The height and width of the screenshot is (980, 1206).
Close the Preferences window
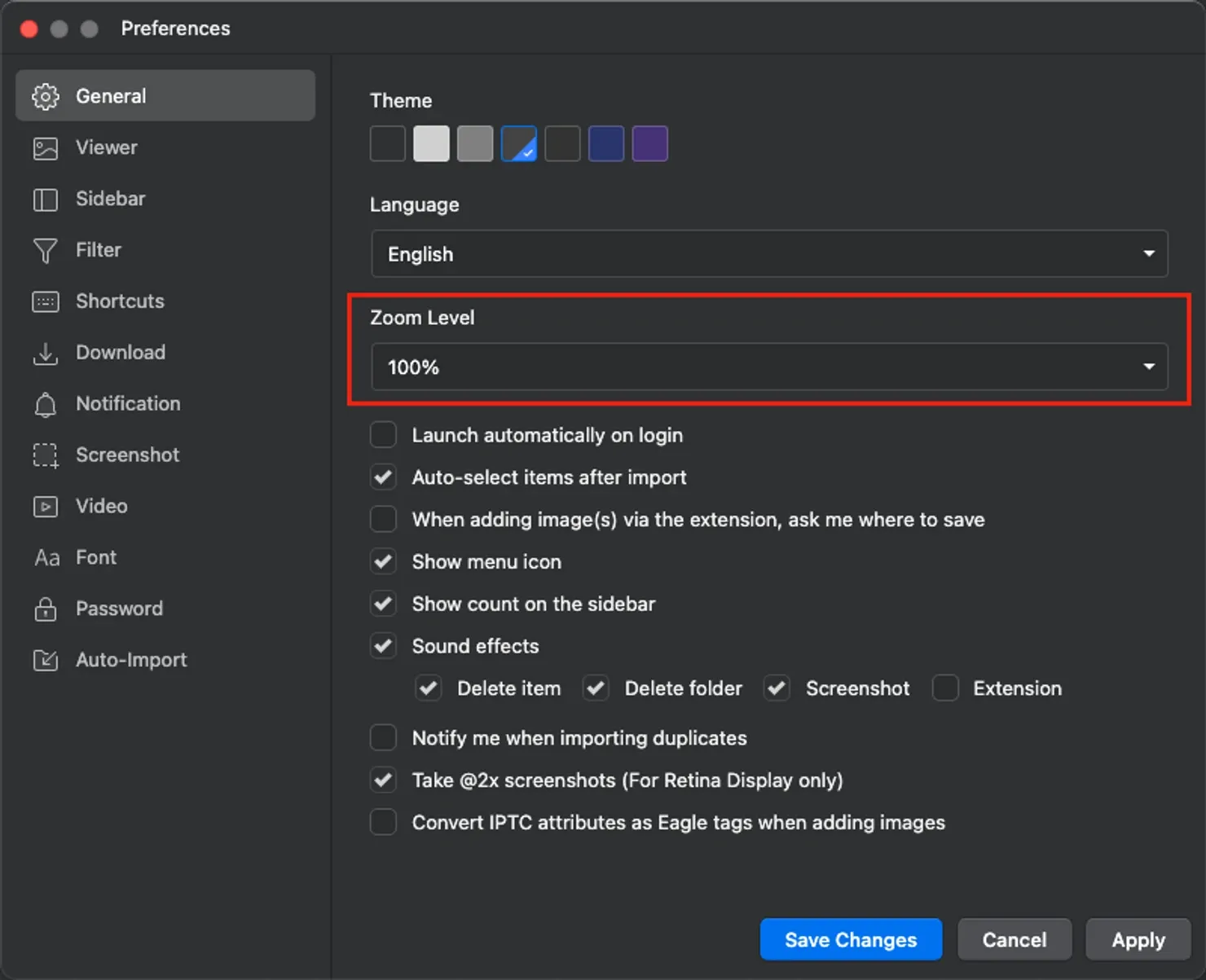(x=29, y=29)
